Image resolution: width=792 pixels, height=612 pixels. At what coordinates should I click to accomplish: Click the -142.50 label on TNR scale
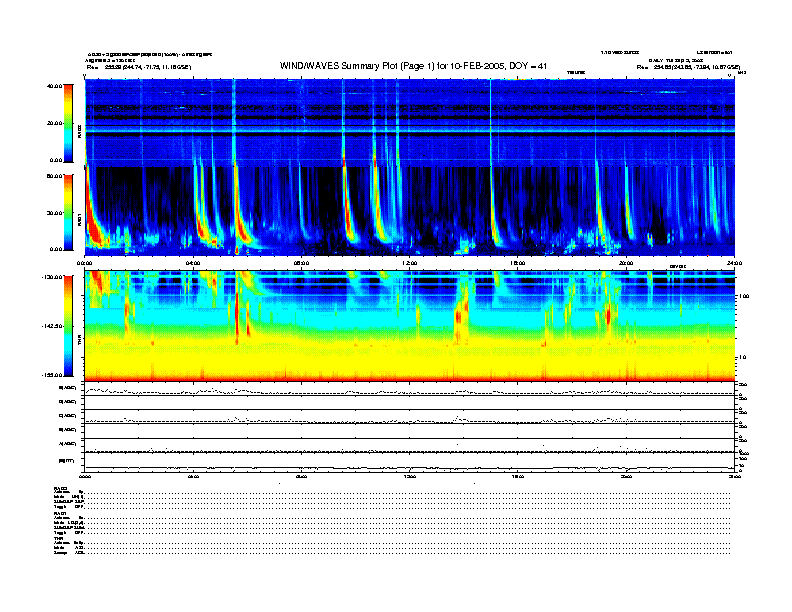pyautogui.click(x=52, y=326)
